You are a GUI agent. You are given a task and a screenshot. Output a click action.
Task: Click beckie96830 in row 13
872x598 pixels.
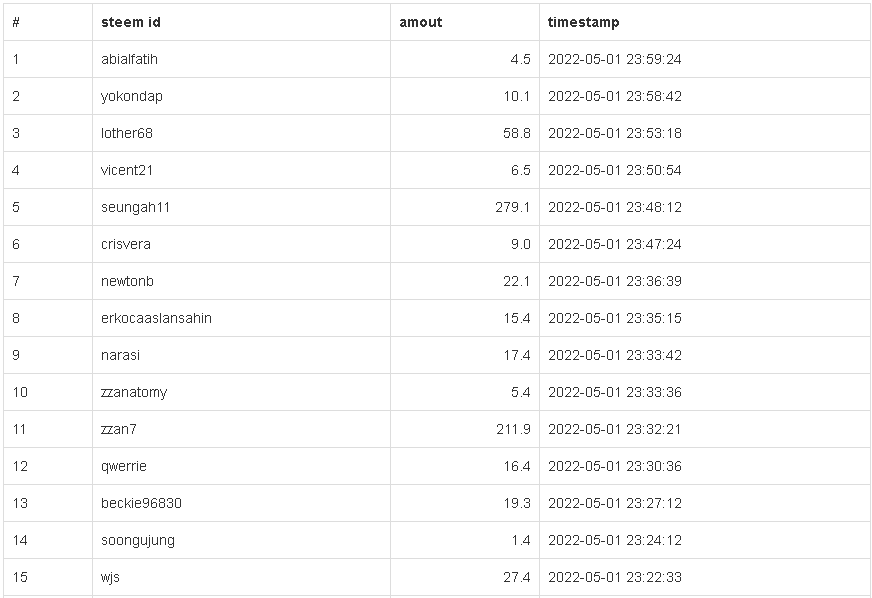pos(141,503)
